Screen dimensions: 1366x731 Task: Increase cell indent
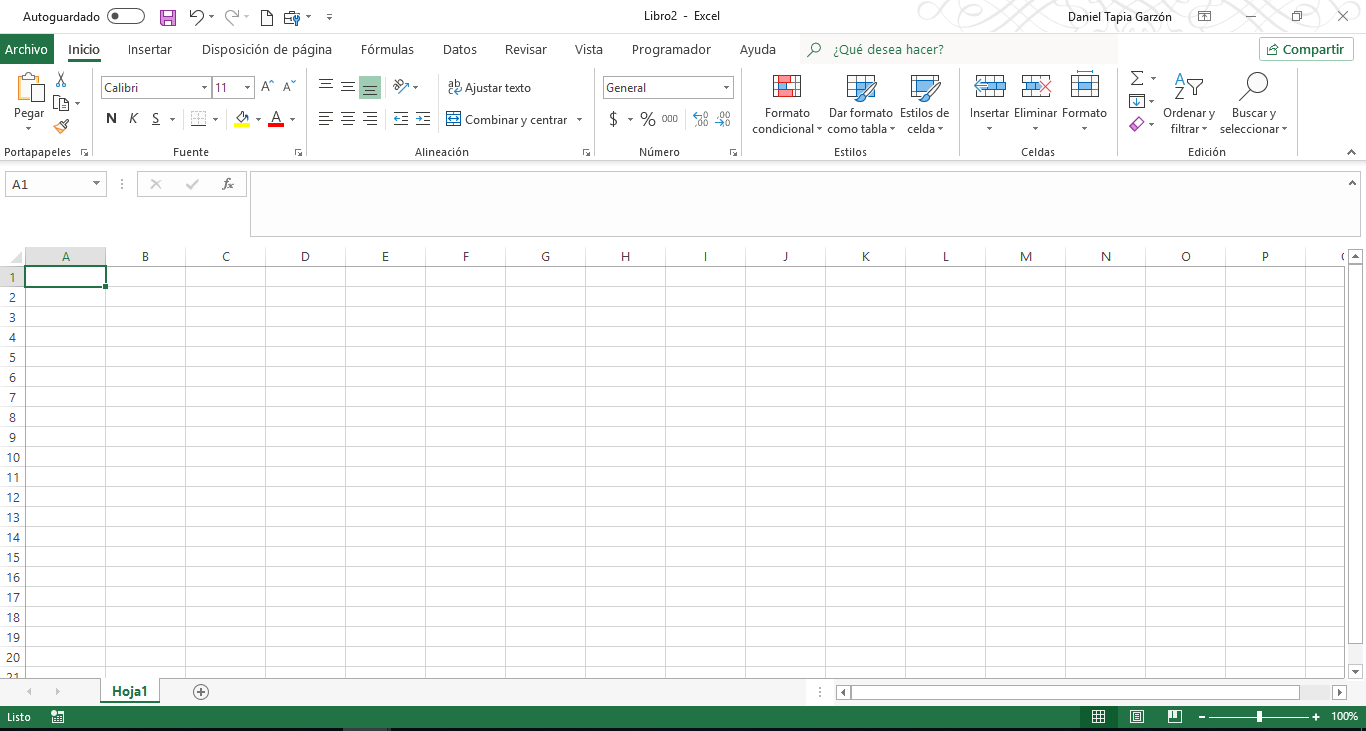pyautogui.click(x=424, y=119)
